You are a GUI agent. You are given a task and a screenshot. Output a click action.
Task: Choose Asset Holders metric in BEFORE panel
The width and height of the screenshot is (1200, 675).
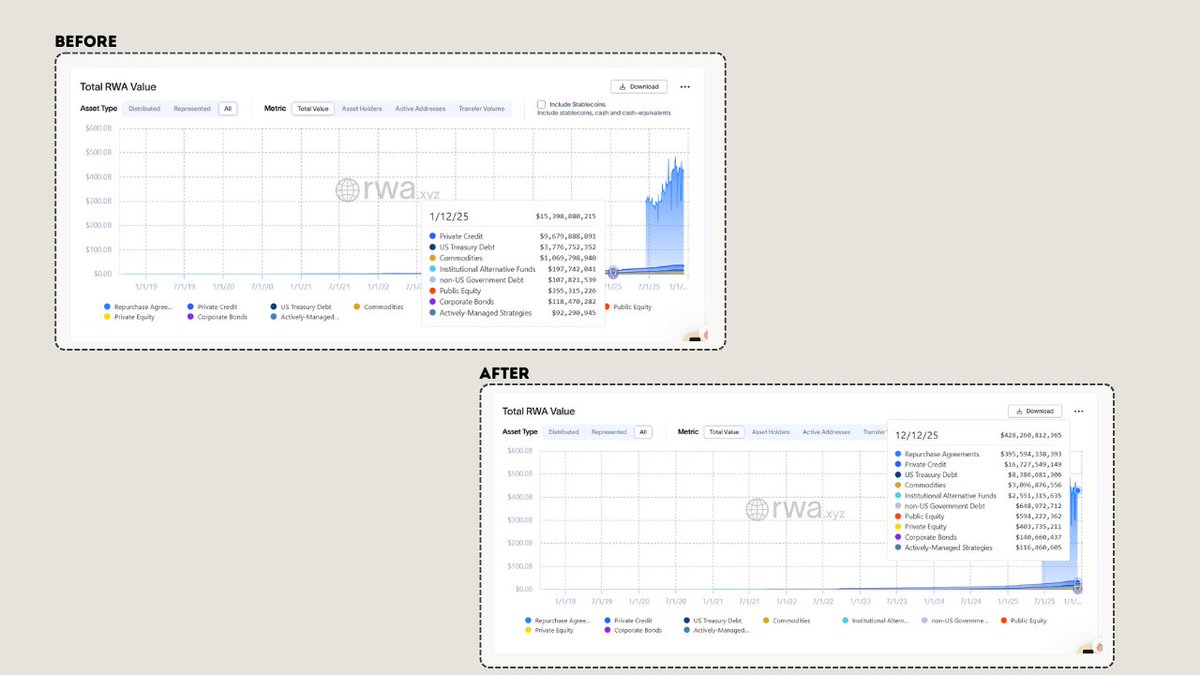point(362,108)
